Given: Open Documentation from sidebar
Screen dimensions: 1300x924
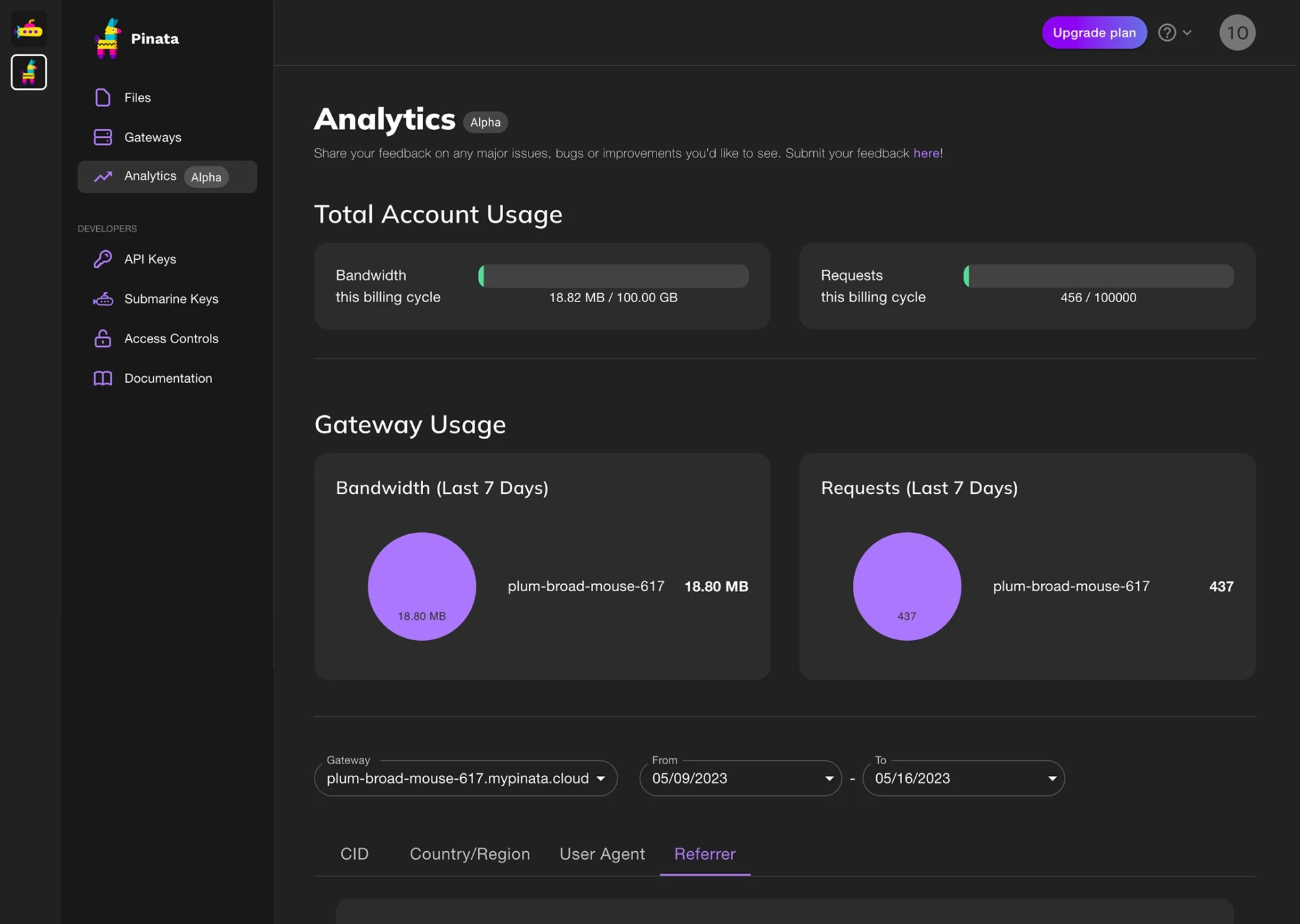Looking at the screenshot, I should (167, 378).
